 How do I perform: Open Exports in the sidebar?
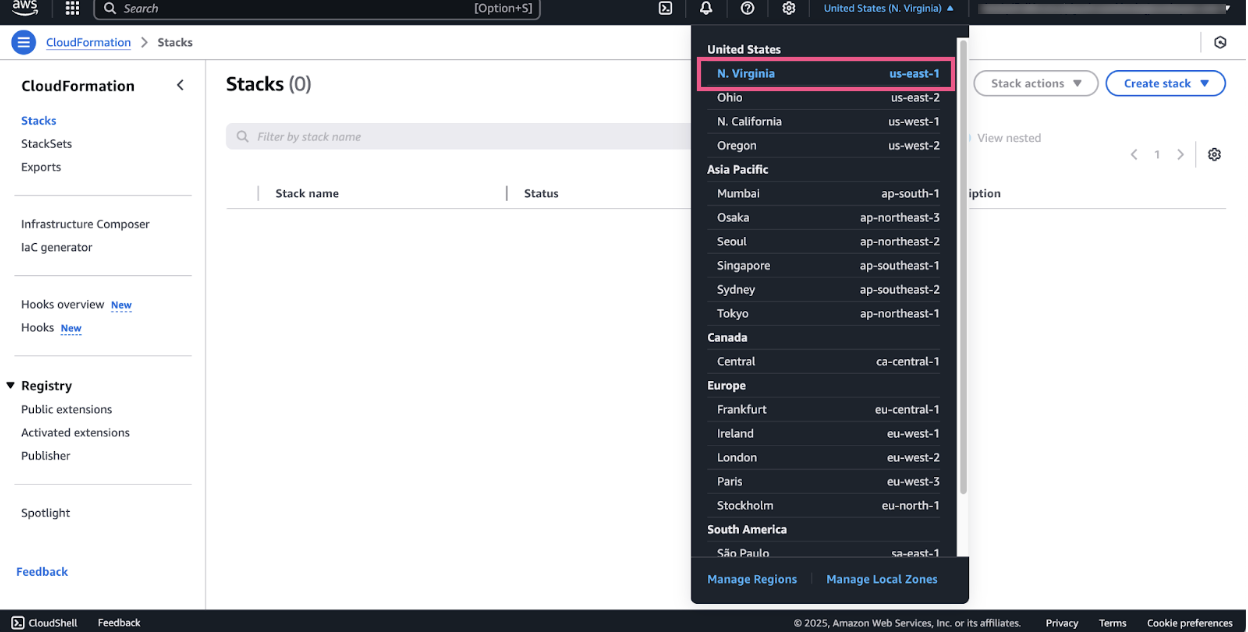[41, 167]
